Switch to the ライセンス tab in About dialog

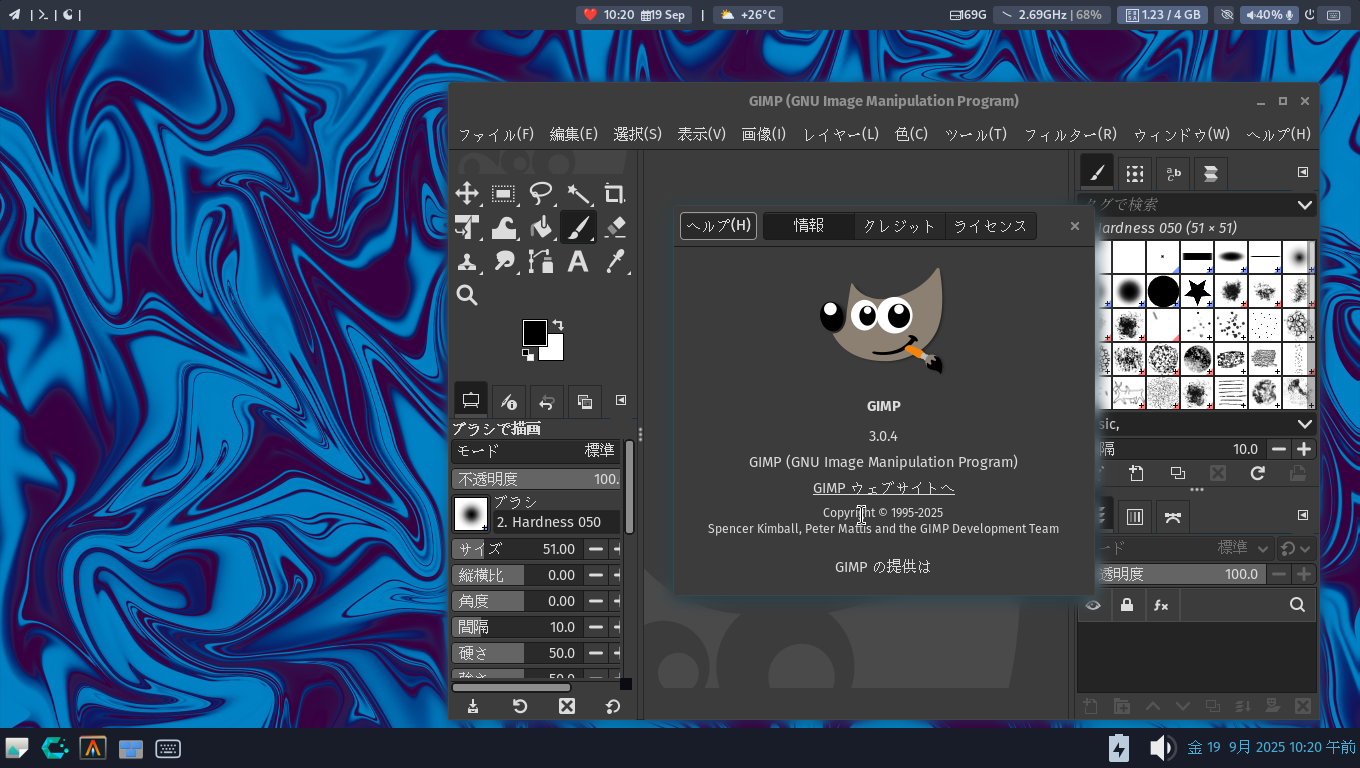coord(990,226)
